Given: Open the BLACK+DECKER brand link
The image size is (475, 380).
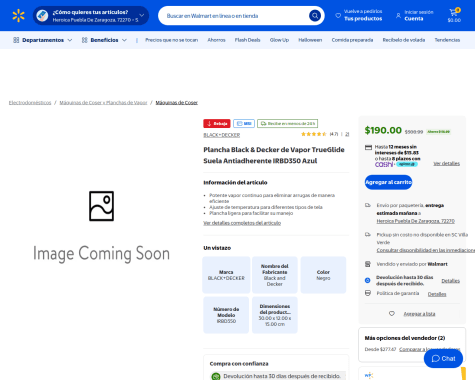Looking at the screenshot, I should click(x=222, y=135).
